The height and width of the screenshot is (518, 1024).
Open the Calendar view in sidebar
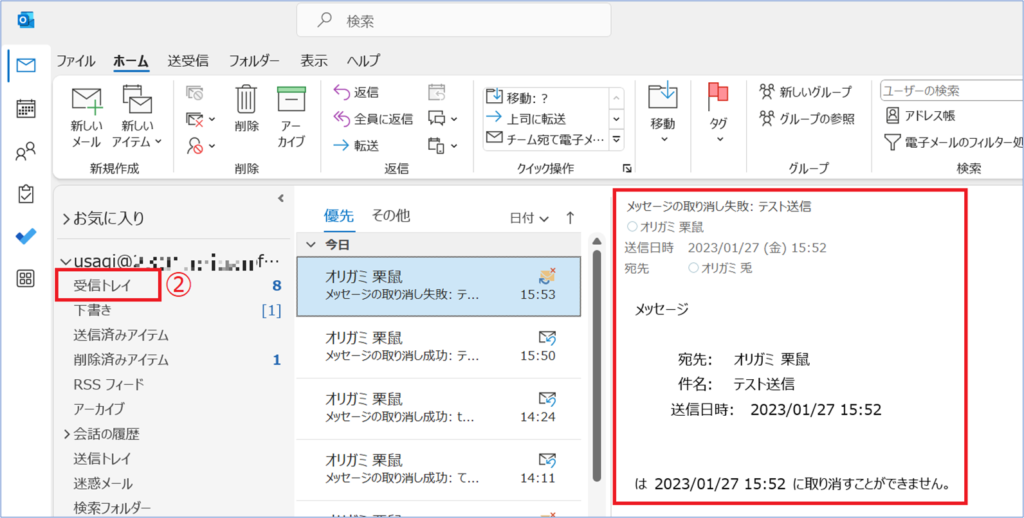tap(26, 109)
